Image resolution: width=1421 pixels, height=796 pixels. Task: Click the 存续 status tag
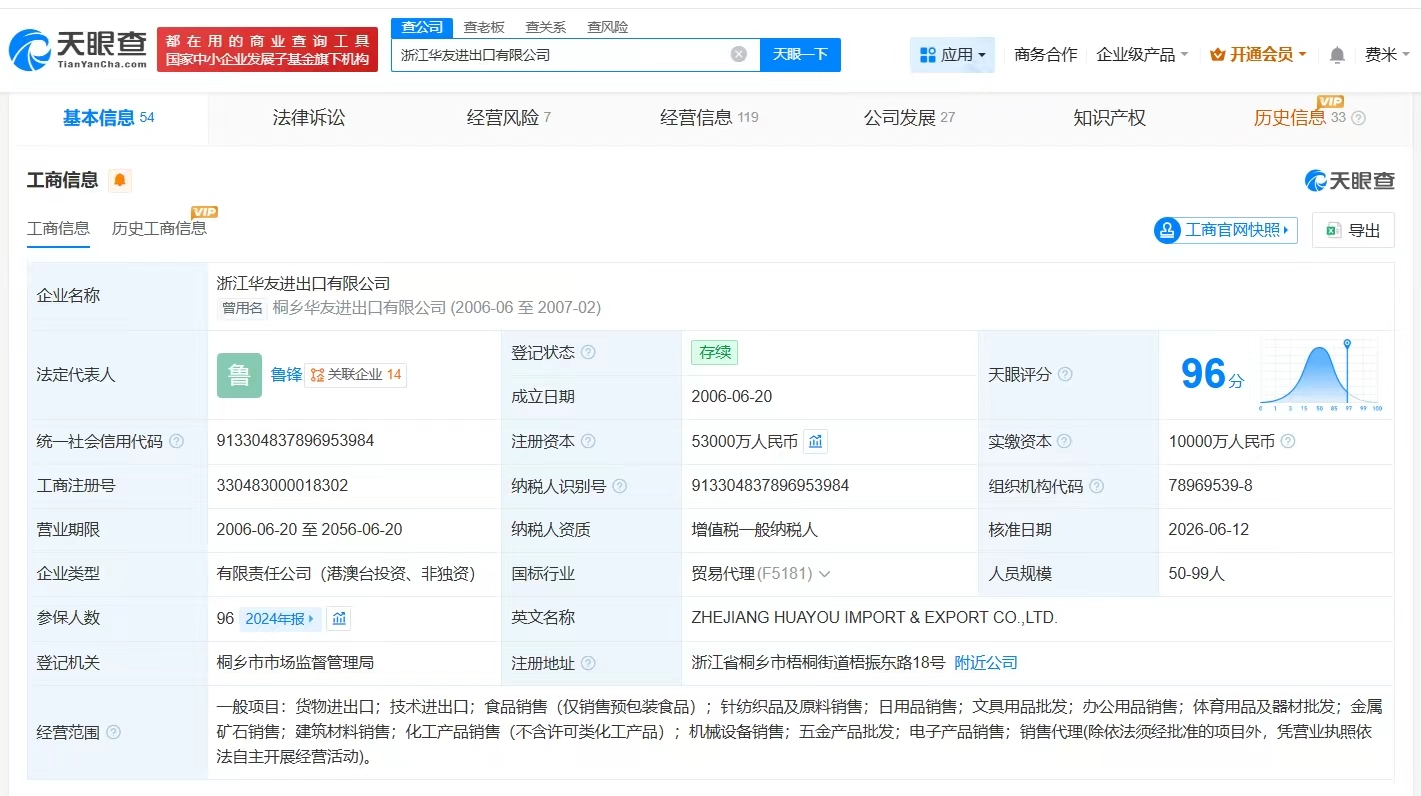[x=714, y=352]
